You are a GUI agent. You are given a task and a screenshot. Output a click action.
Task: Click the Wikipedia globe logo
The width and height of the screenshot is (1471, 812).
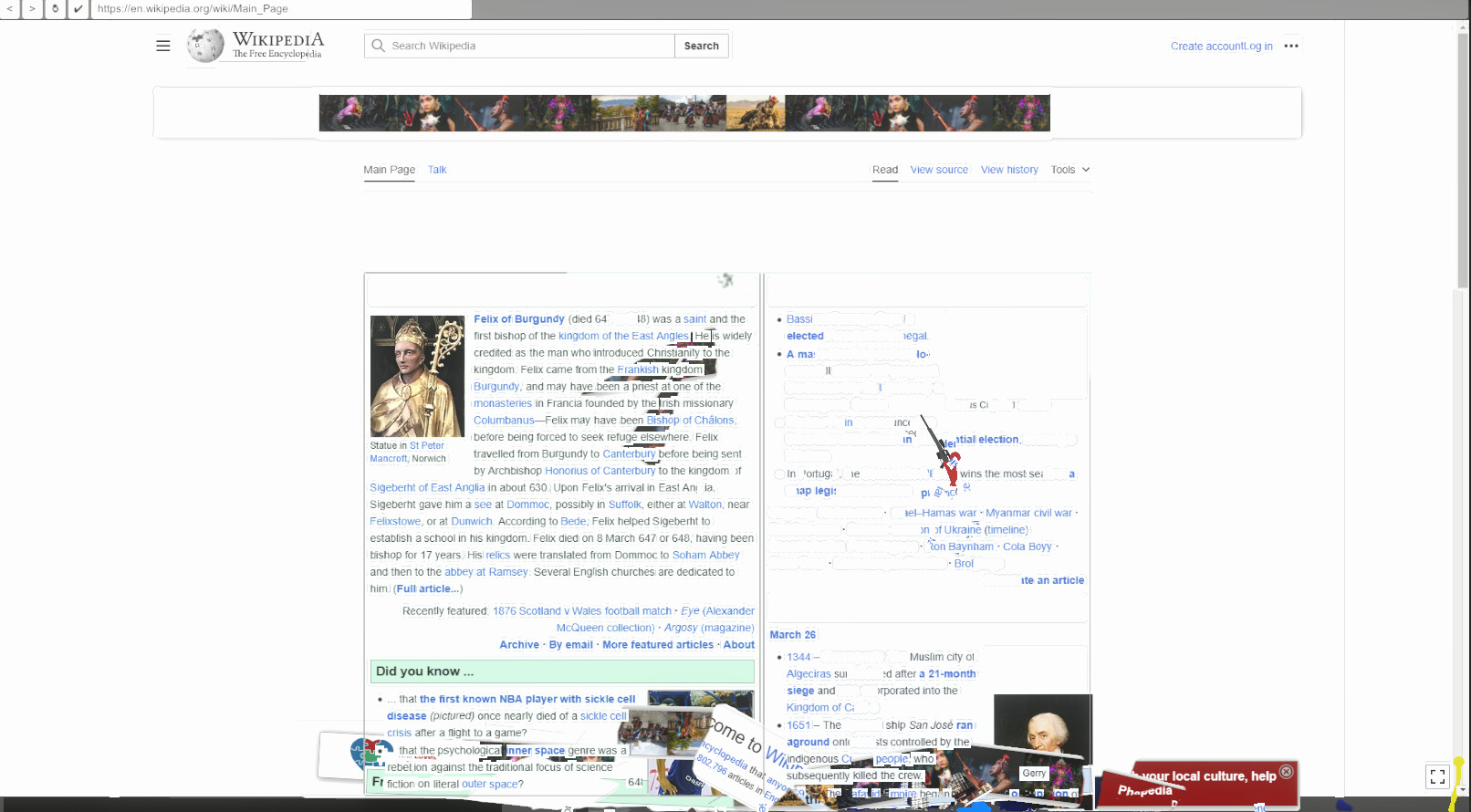click(205, 46)
